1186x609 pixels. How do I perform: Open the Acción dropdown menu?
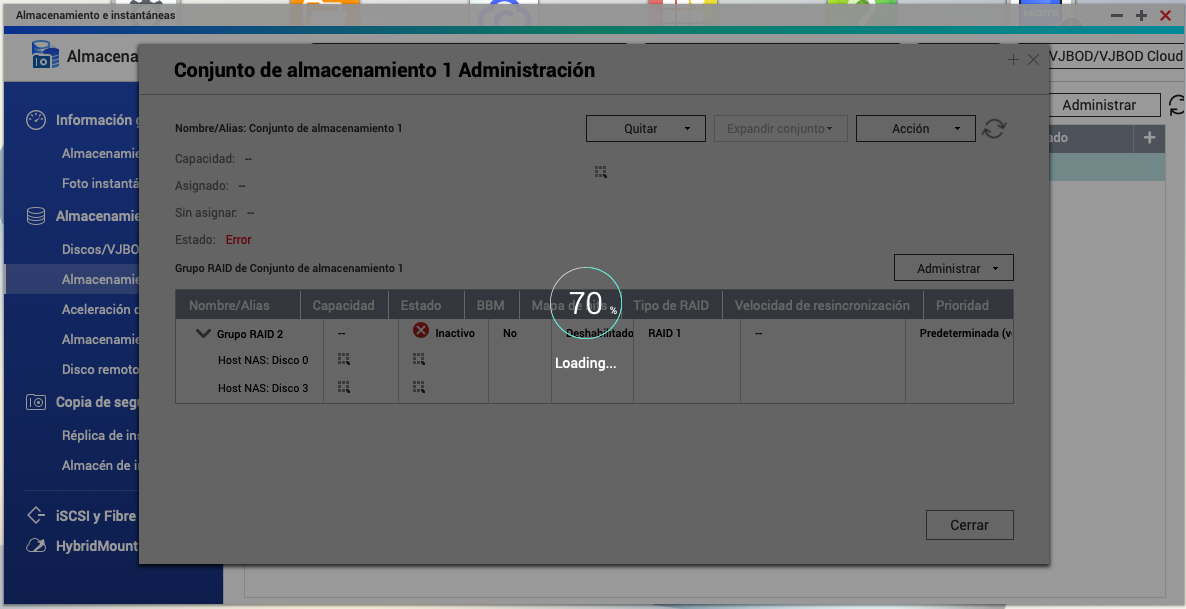(x=915, y=129)
